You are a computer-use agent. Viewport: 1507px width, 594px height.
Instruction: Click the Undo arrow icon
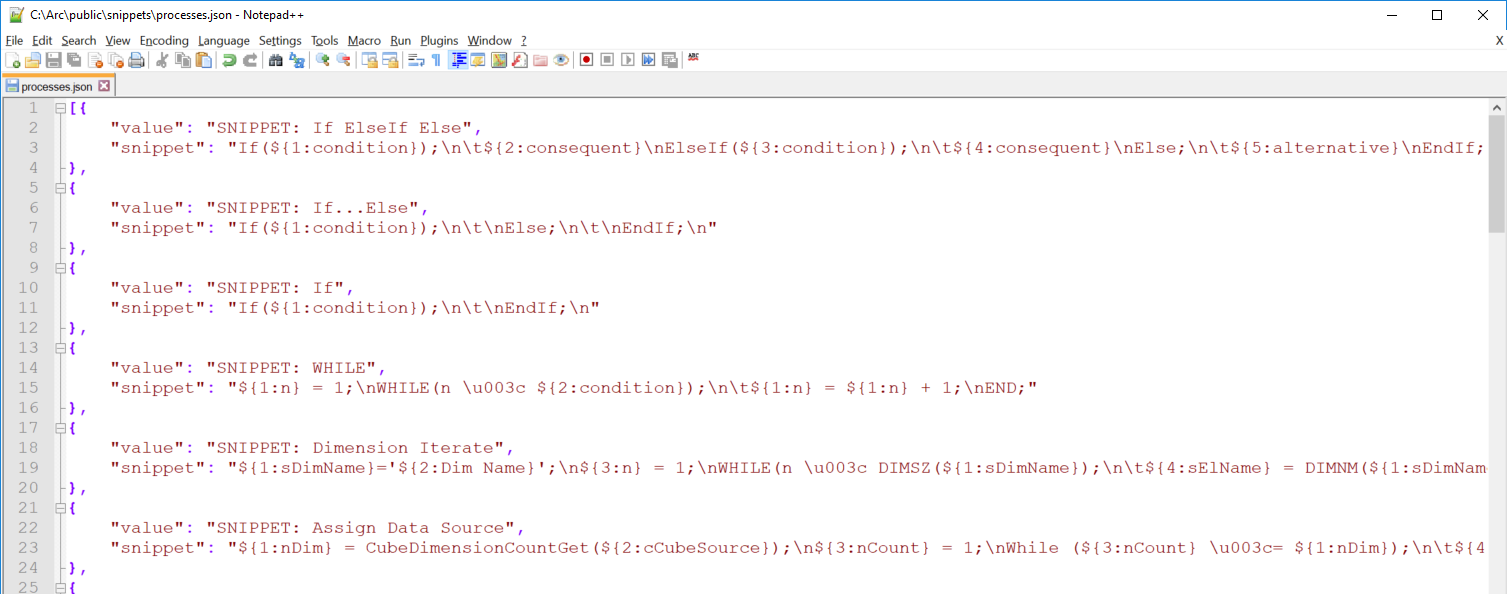229,60
